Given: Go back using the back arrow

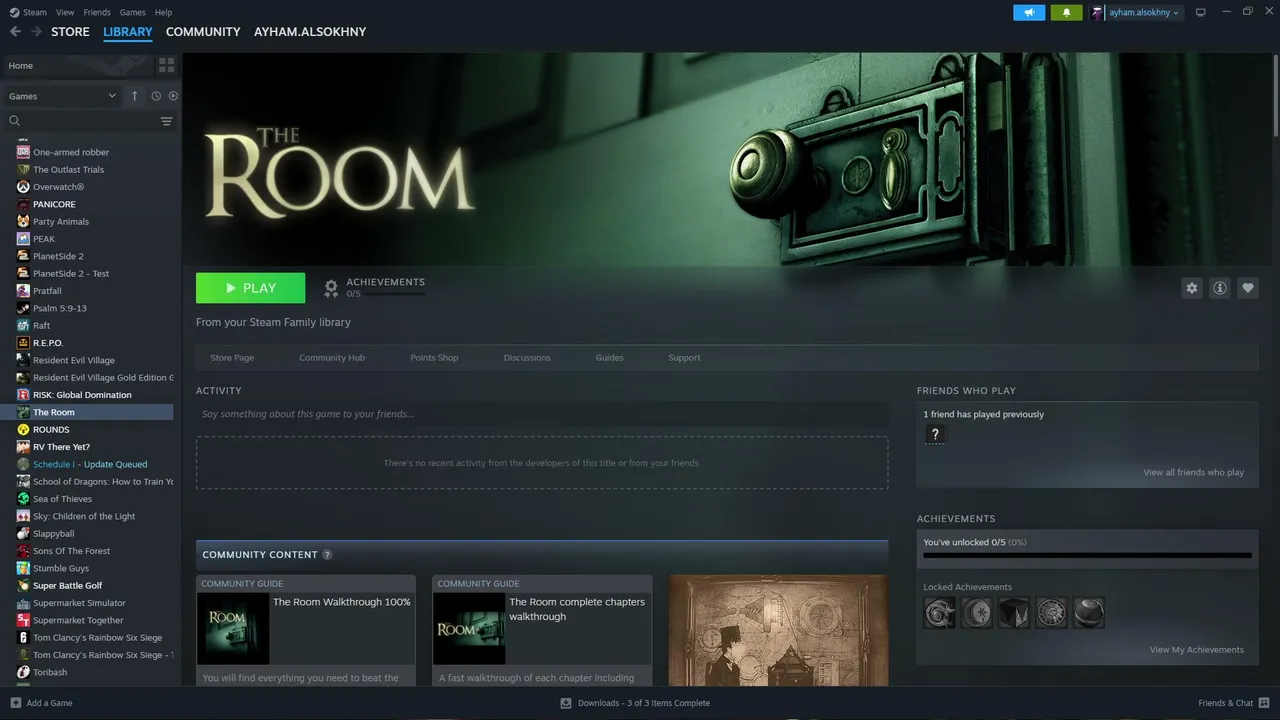Looking at the screenshot, I should tap(15, 32).
